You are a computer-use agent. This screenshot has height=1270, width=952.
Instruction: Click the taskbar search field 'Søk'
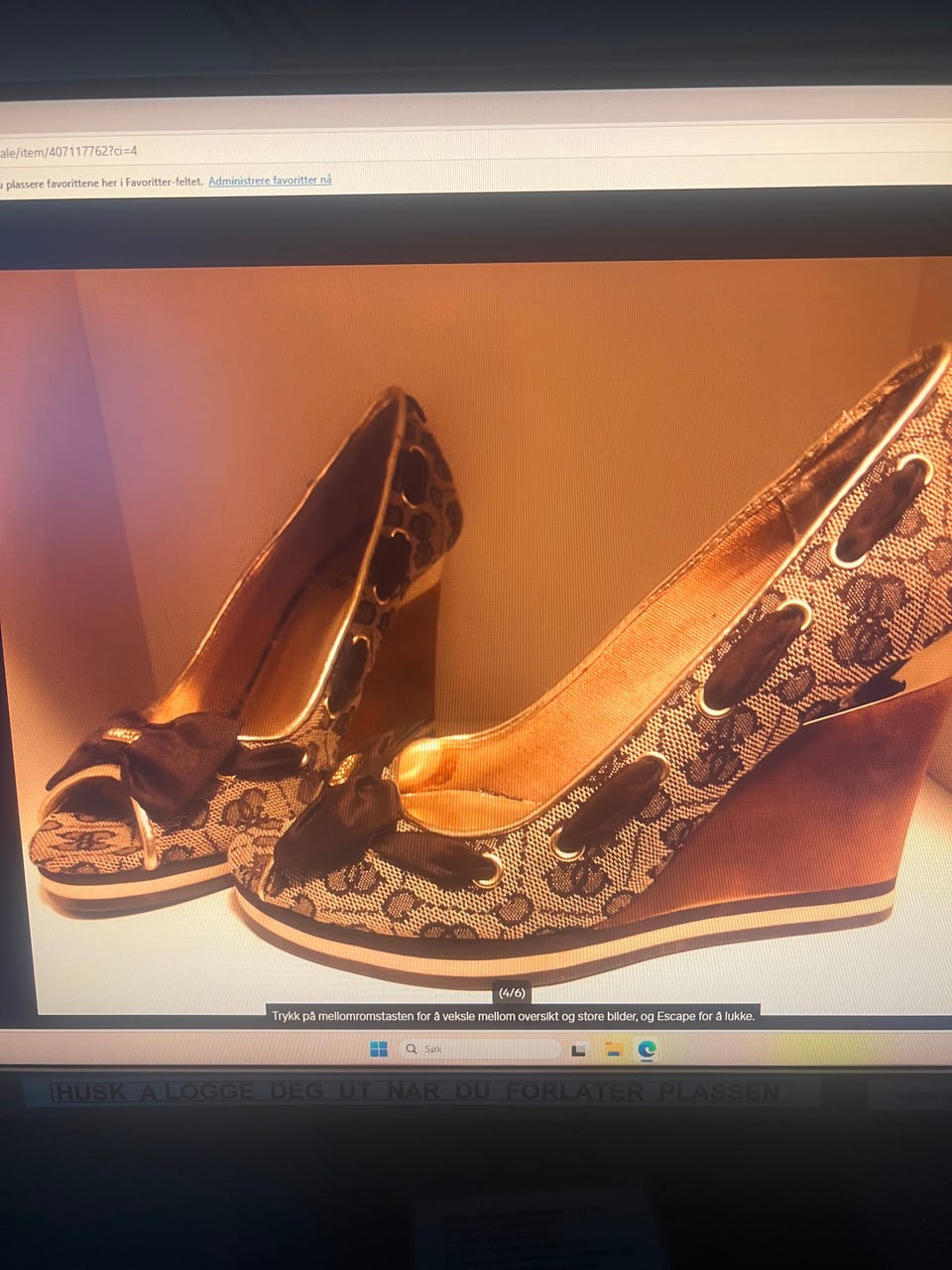click(479, 1049)
